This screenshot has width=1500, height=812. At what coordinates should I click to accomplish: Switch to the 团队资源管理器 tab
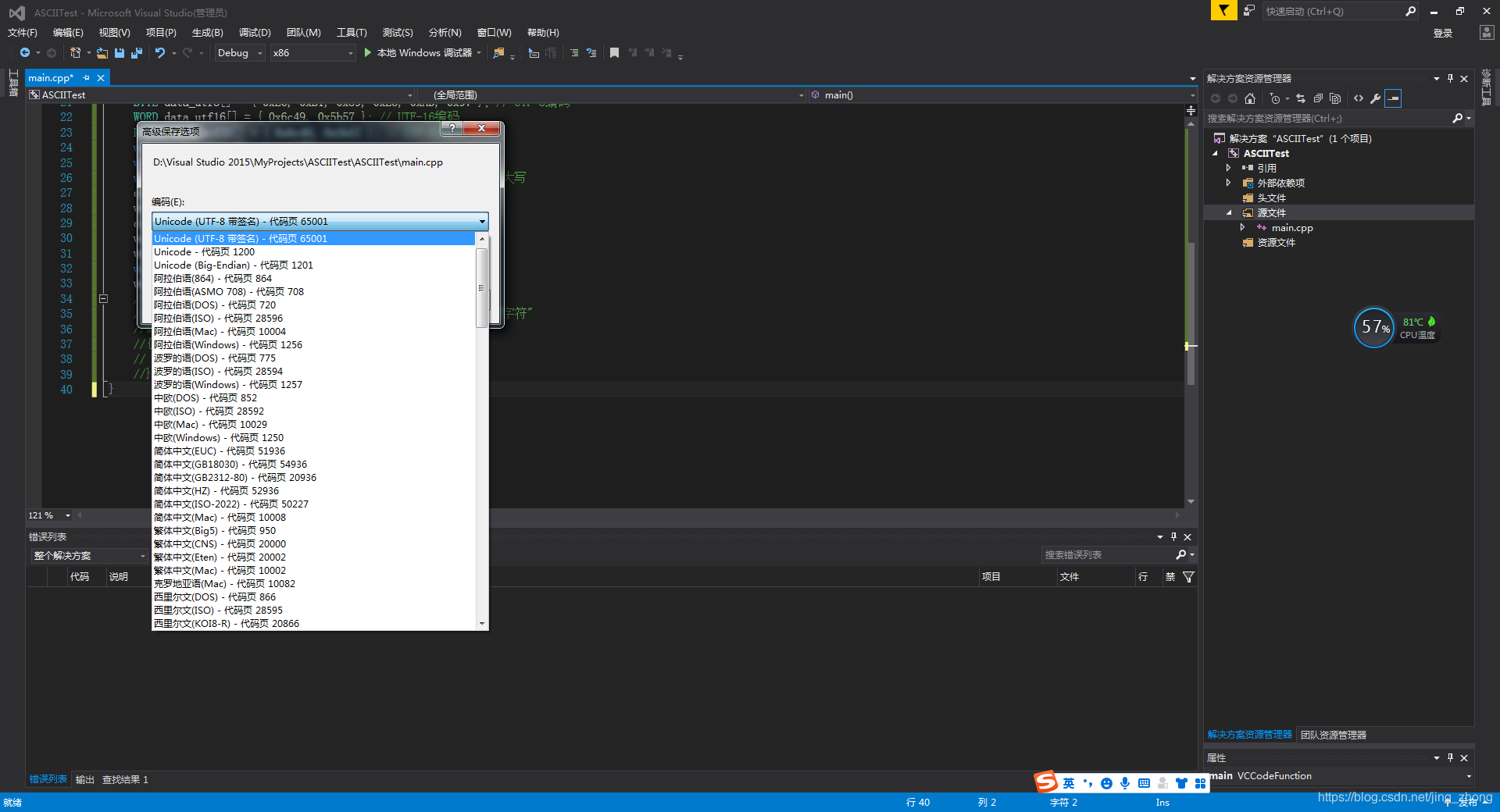click(1334, 735)
